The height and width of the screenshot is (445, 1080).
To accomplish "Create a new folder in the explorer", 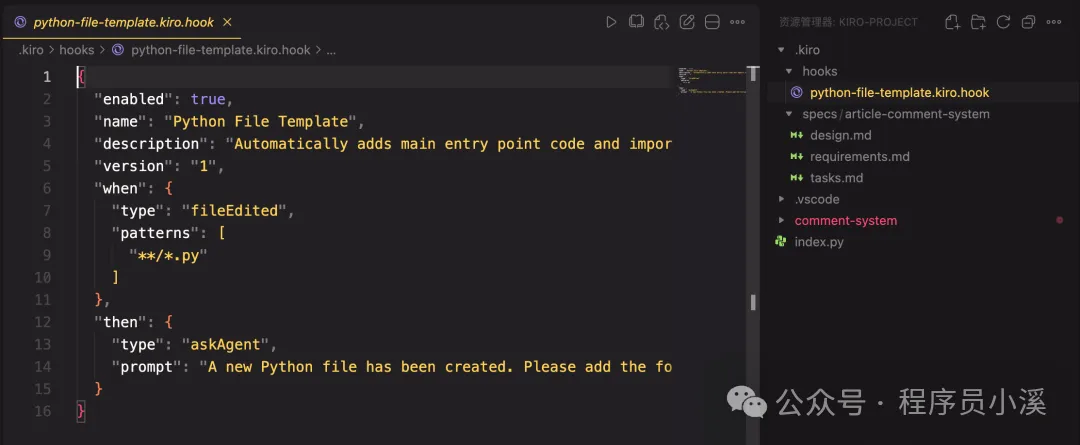I will pyautogui.click(x=978, y=22).
